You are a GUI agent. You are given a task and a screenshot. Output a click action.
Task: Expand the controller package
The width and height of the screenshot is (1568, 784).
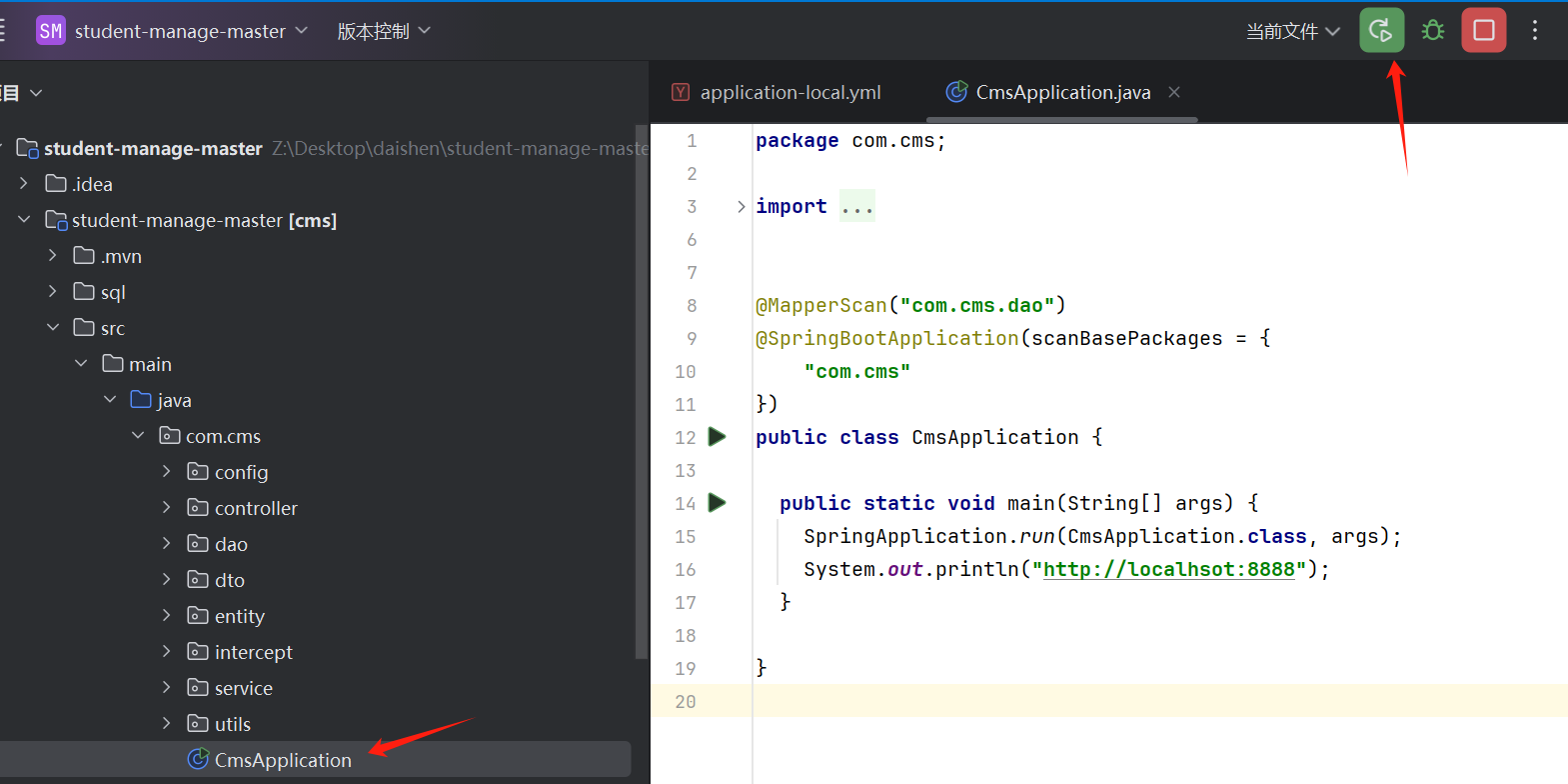[167, 507]
